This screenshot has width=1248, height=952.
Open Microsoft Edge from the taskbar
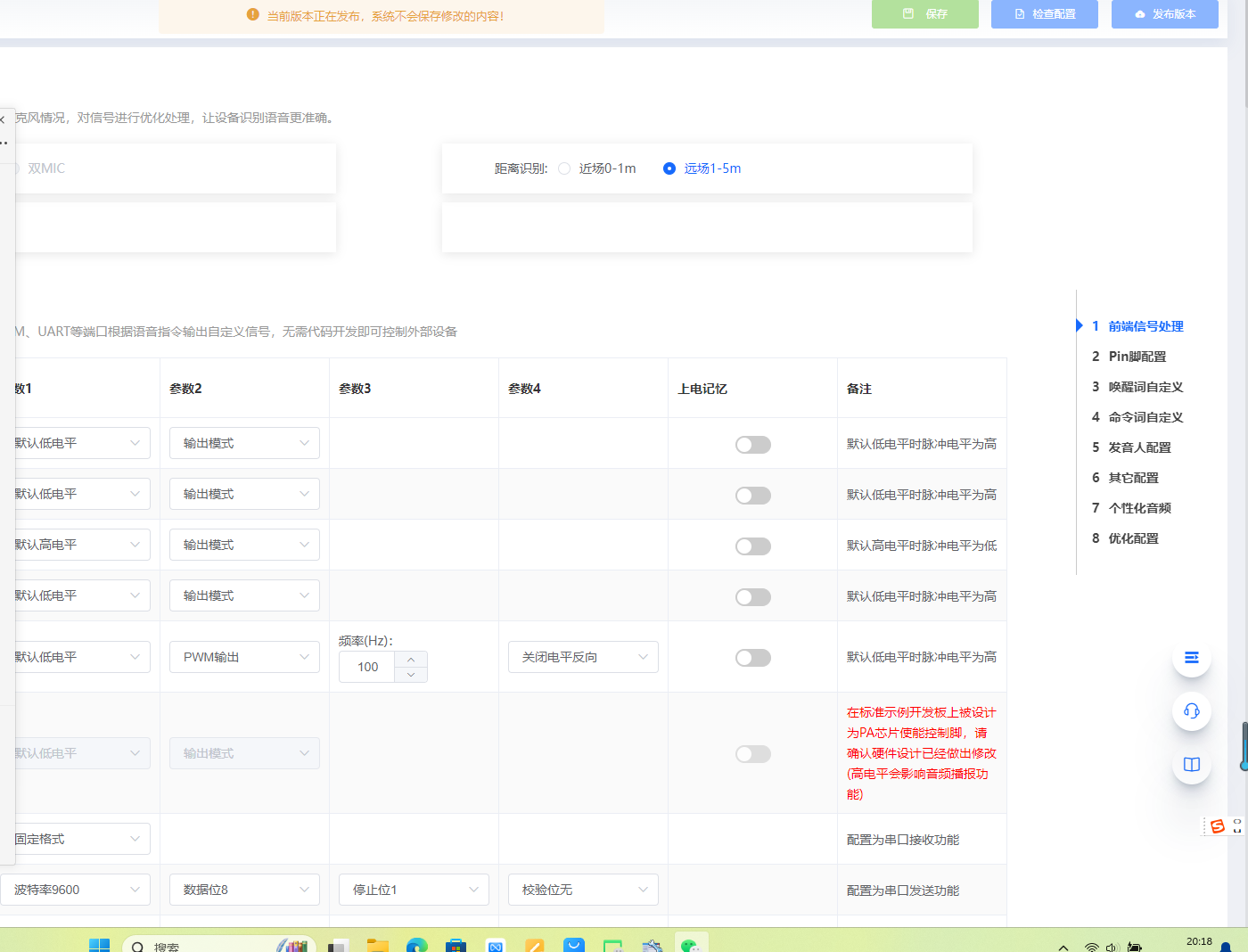pos(416,945)
